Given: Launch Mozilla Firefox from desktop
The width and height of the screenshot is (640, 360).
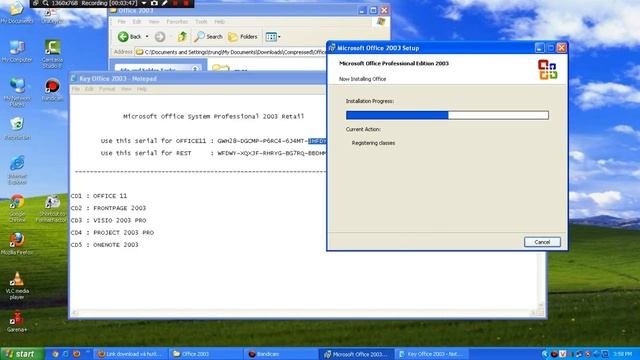Looking at the screenshot, I should tap(17, 243).
